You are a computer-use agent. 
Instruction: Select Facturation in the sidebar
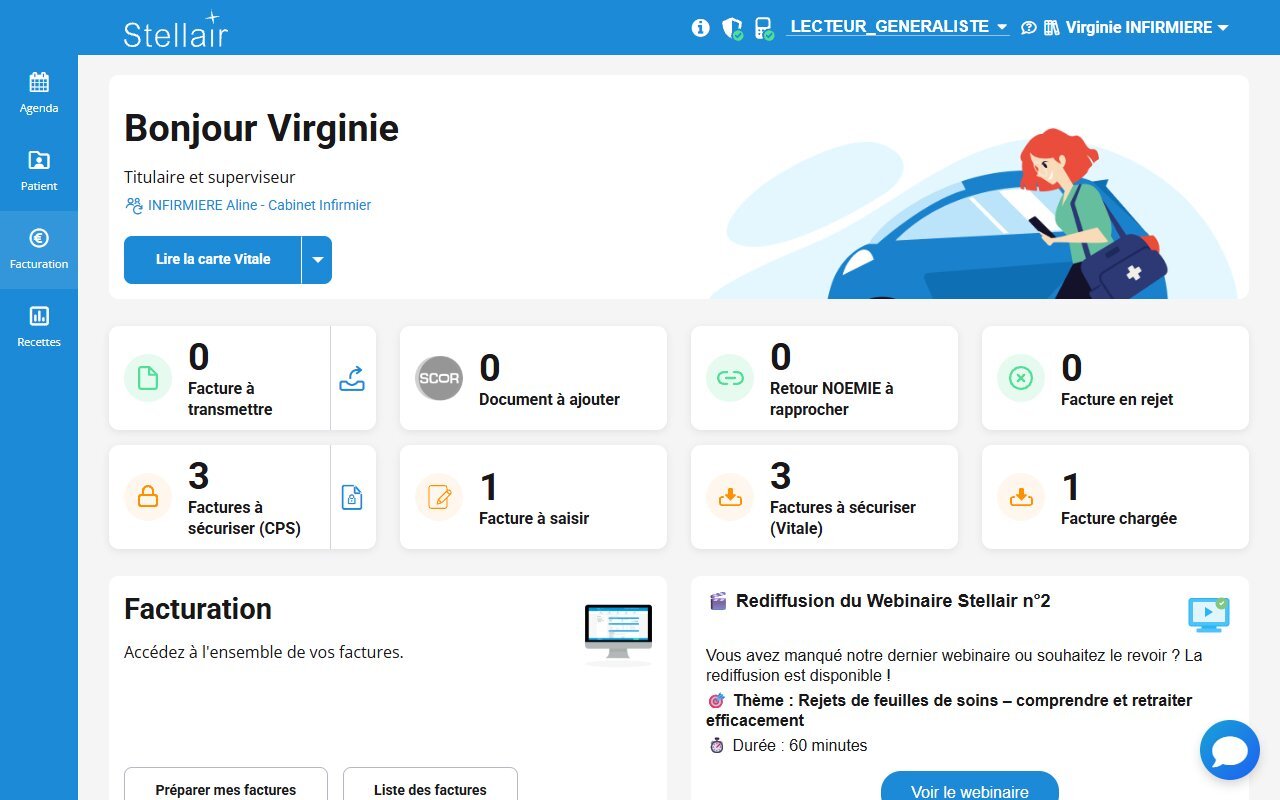tap(39, 249)
